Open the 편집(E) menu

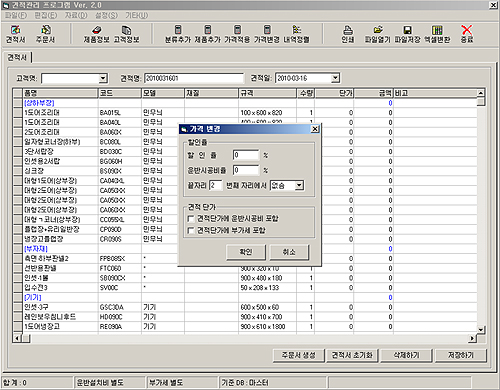(x=46, y=15)
